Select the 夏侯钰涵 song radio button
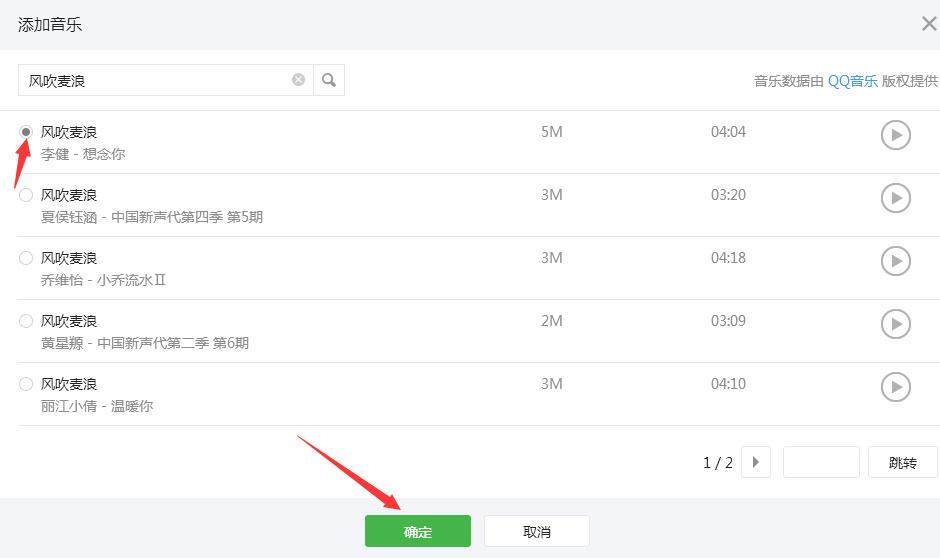Image resolution: width=940 pixels, height=558 pixels. (26, 195)
